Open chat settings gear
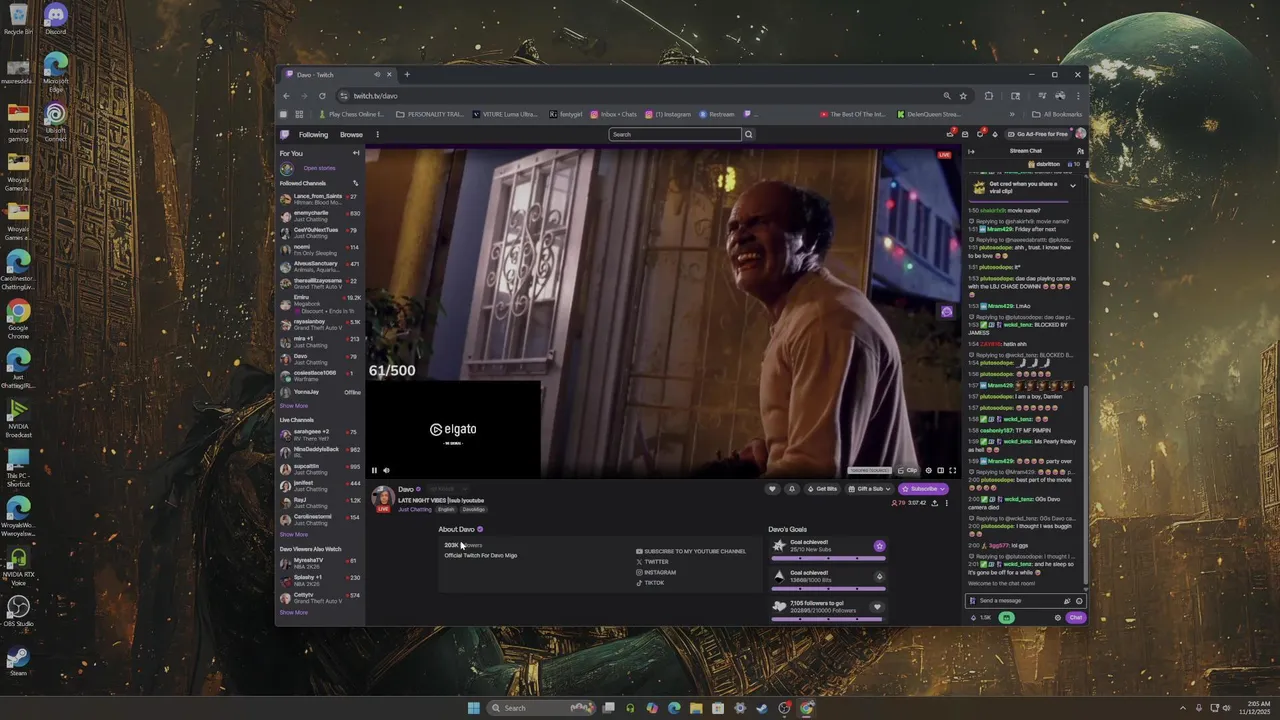Viewport: 1280px width, 720px height. click(x=1058, y=618)
